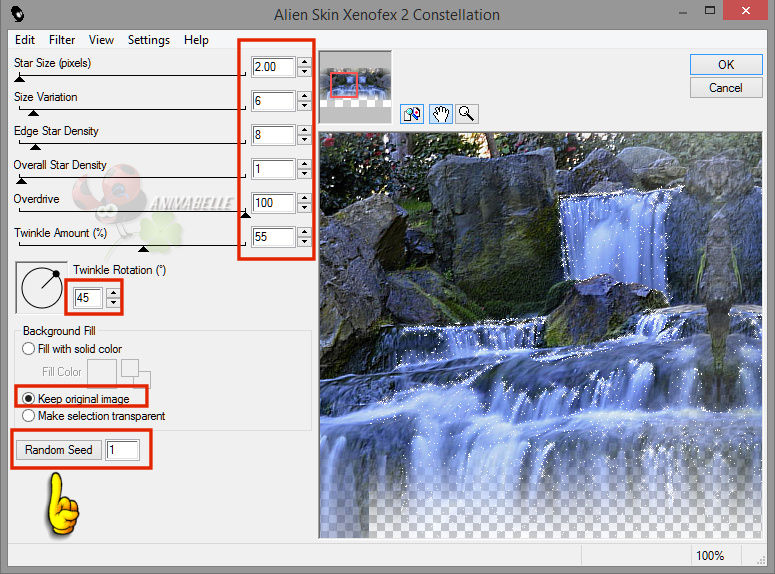
Task: Increase Overdrive value with up arrow
Action: 304,198
